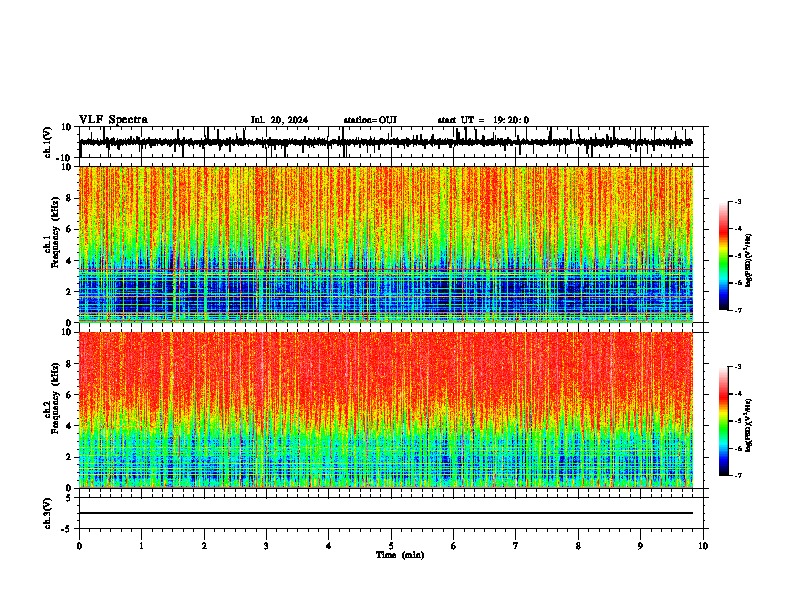Click the log(PSD) label beside ch.2 colorbar
The width and height of the screenshot is (792, 612).
click(x=749, y=426)
